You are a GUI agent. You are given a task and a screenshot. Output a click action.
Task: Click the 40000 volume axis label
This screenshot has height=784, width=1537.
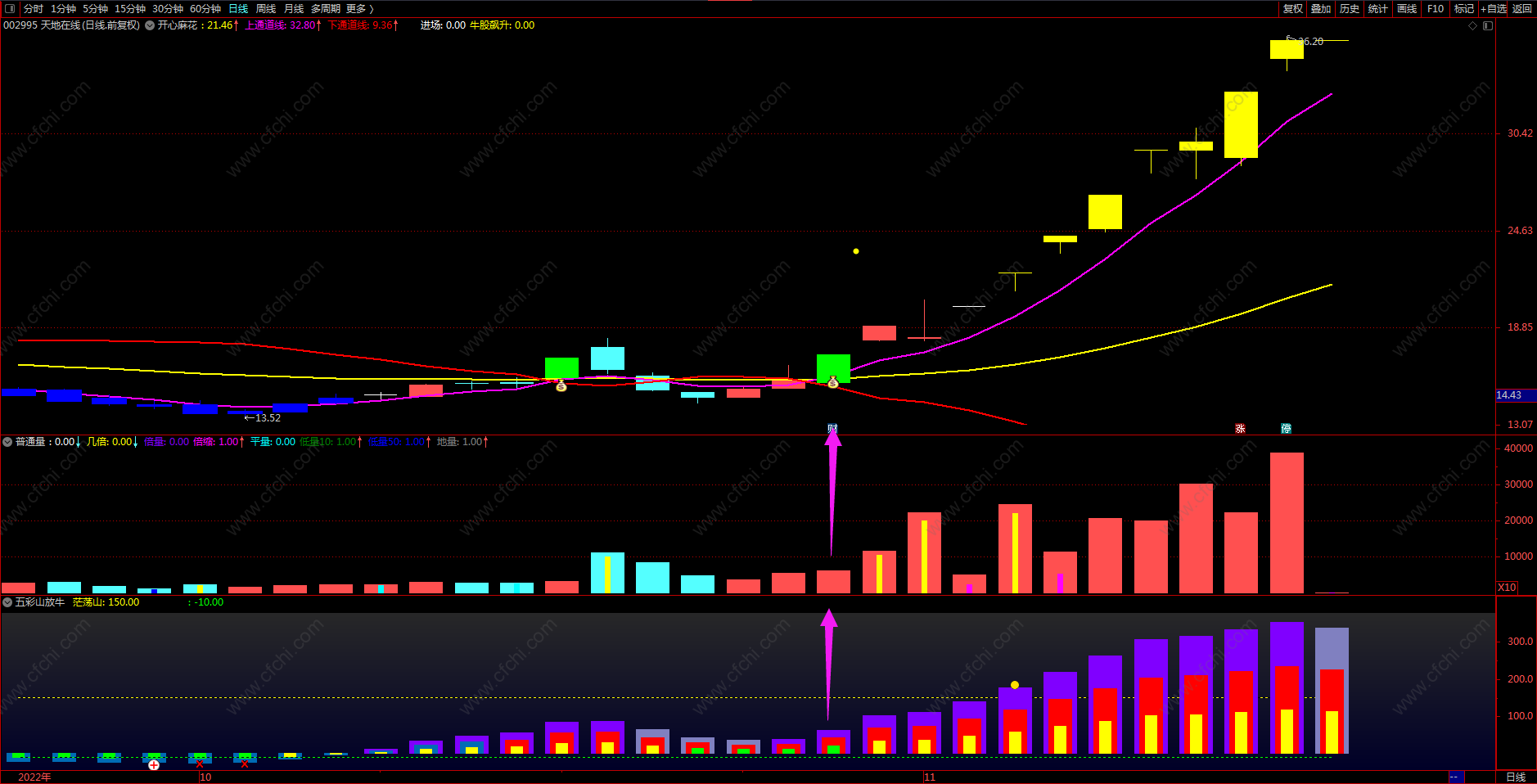tap(1519, 448)
